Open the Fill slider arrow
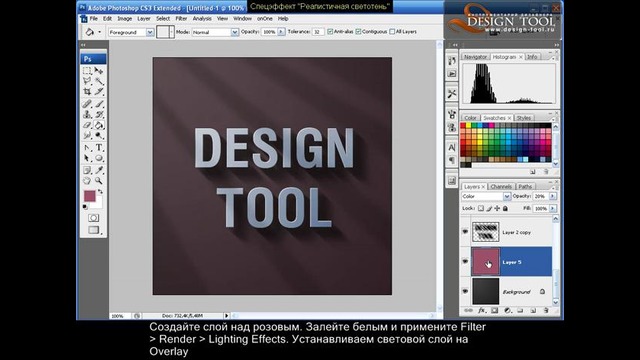This screenshot has height=360, width=640. tap(553, 209)
